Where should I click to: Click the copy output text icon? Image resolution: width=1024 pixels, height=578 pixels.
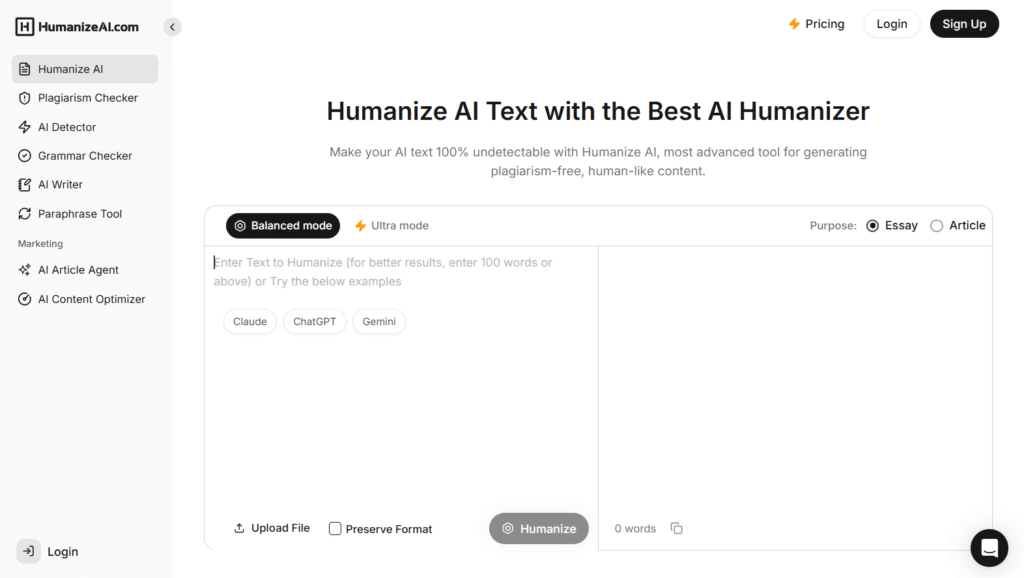click(x=677, y=527)
